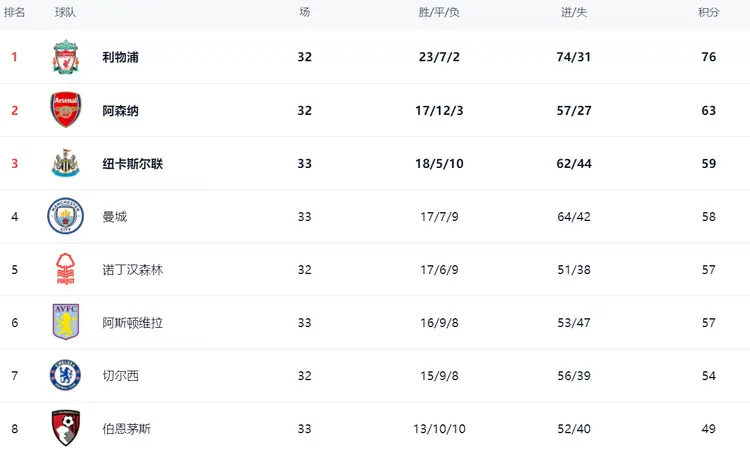This screenshot has width=750, height=454.
Task: Click the Newcastle United crest
Action: (66, 163)
